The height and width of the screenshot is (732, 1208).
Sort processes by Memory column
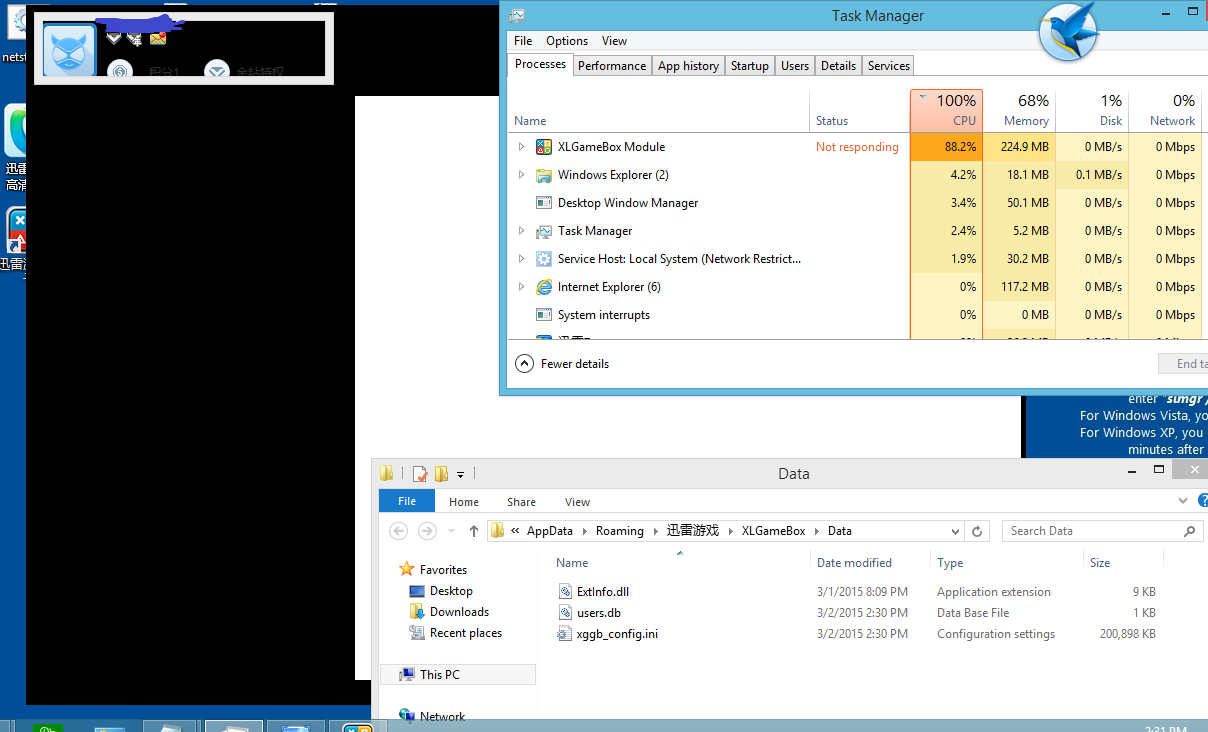[1019, 110]
